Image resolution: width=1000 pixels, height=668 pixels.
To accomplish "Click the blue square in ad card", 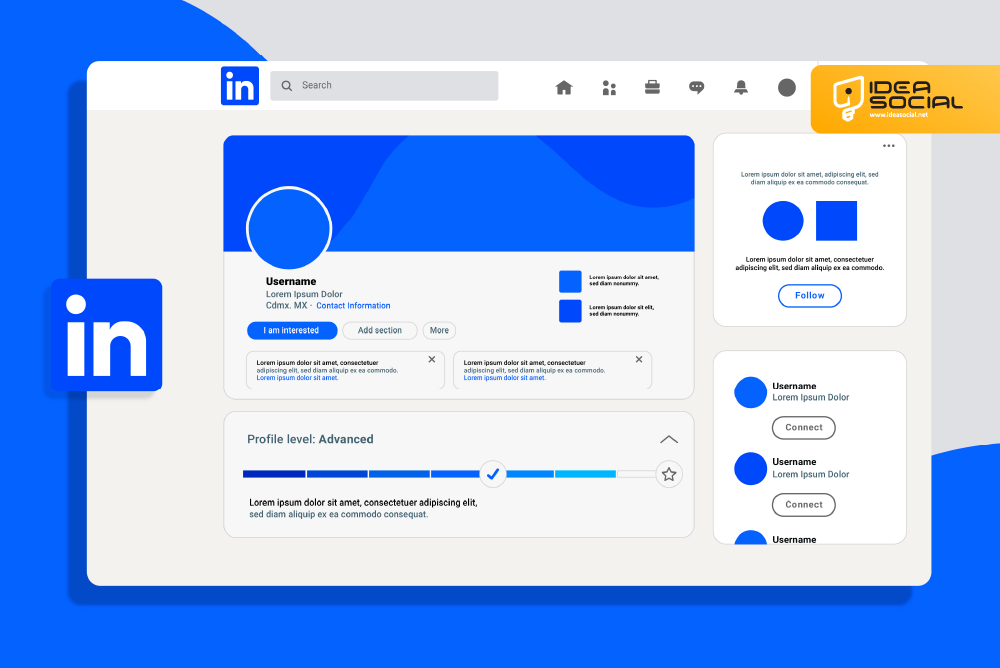I will point(836,221).
